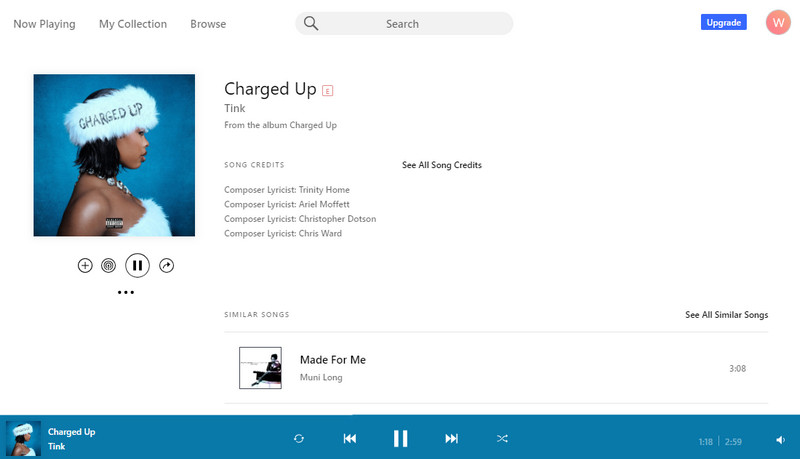Click the blue Upgrade button
Image resolution: width=800 pixels, height=459 pixels.
723,22
